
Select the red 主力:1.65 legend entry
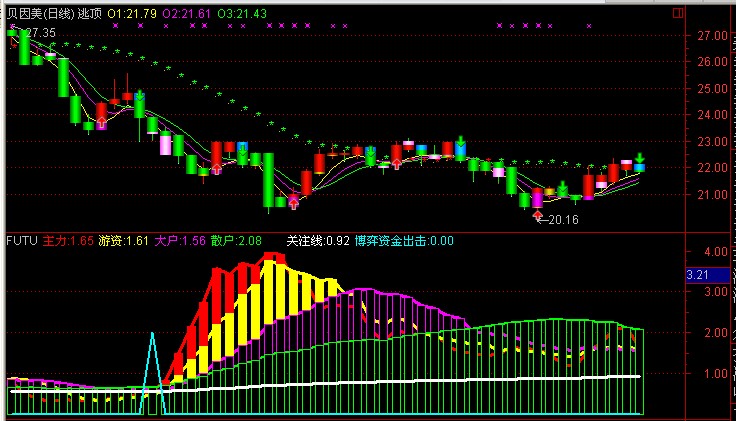pos(68,241)
